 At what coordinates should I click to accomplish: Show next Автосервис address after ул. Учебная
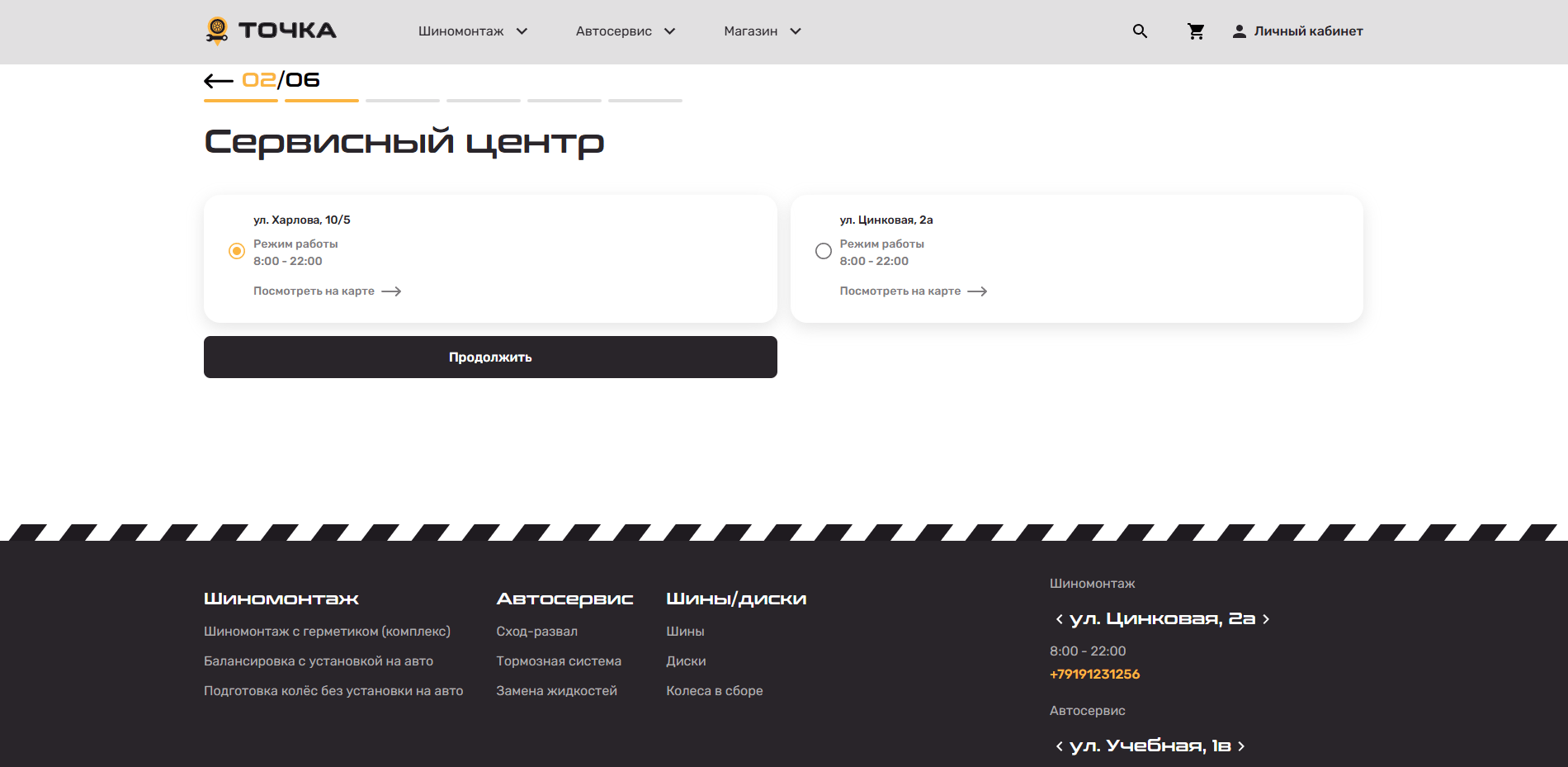click(x=1241, y=746)
